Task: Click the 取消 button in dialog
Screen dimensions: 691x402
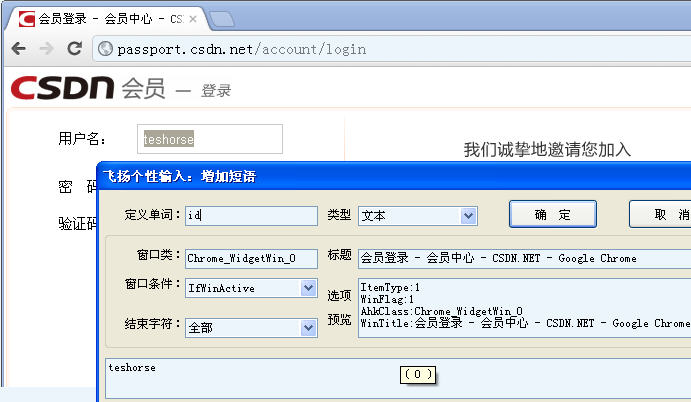Action: tap(661, 214)
